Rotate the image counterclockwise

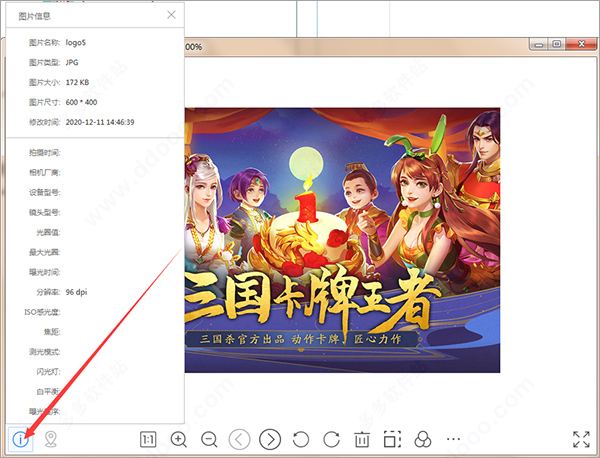tap(301, 440)
